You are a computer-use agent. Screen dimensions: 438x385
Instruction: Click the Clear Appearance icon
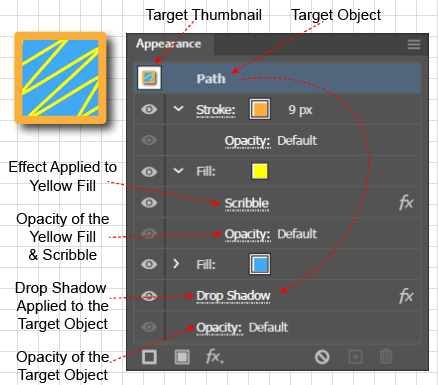(x=322, y=357)
